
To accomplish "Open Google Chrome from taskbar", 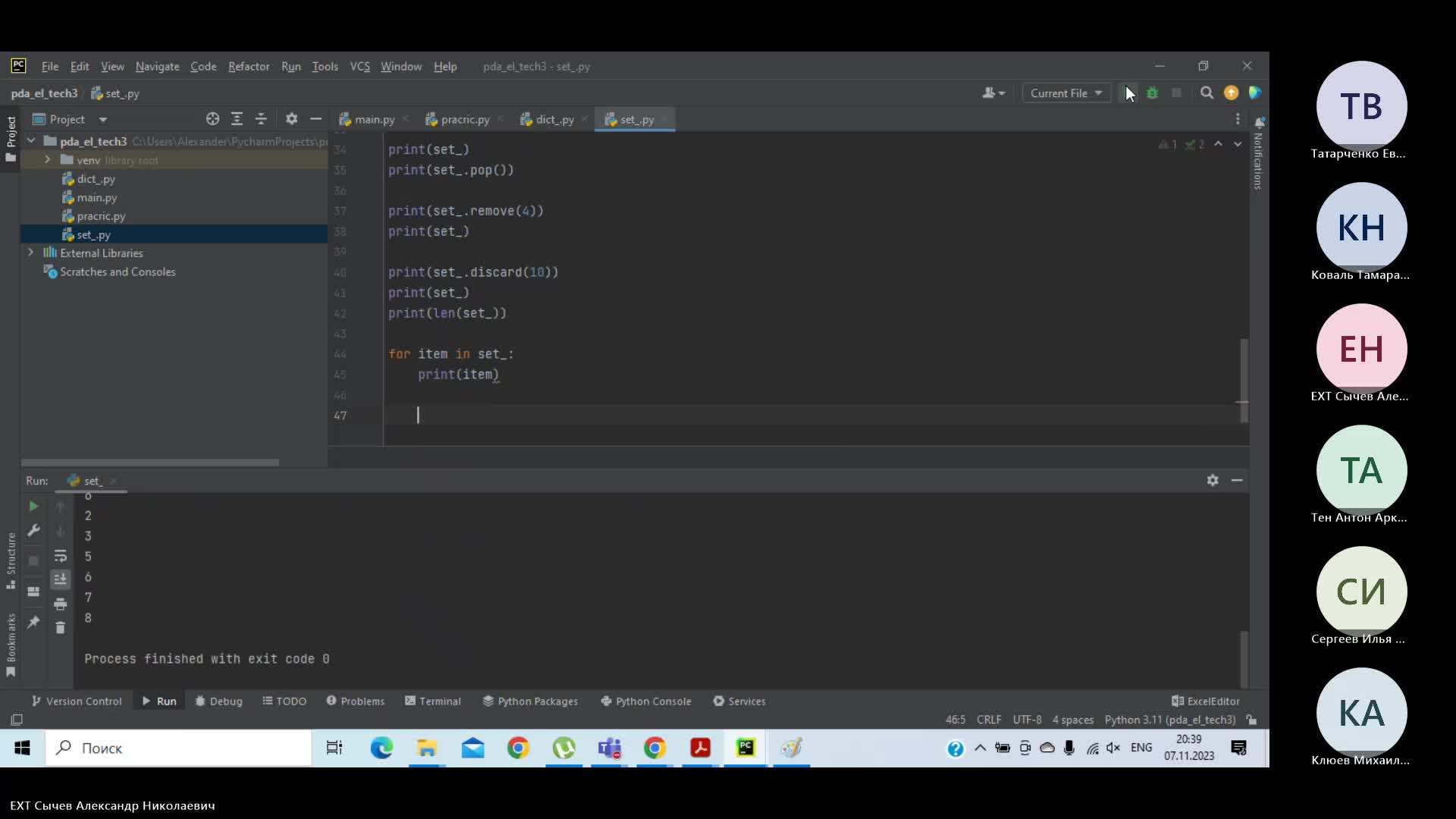I will pyautogui.click(x=518, y=748).
